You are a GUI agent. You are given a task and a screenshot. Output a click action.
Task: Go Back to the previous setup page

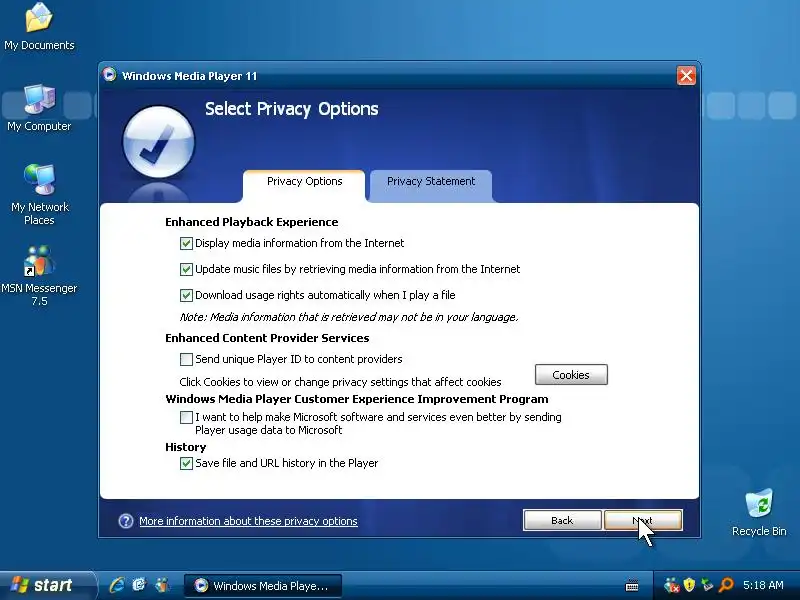click(562, 520)
